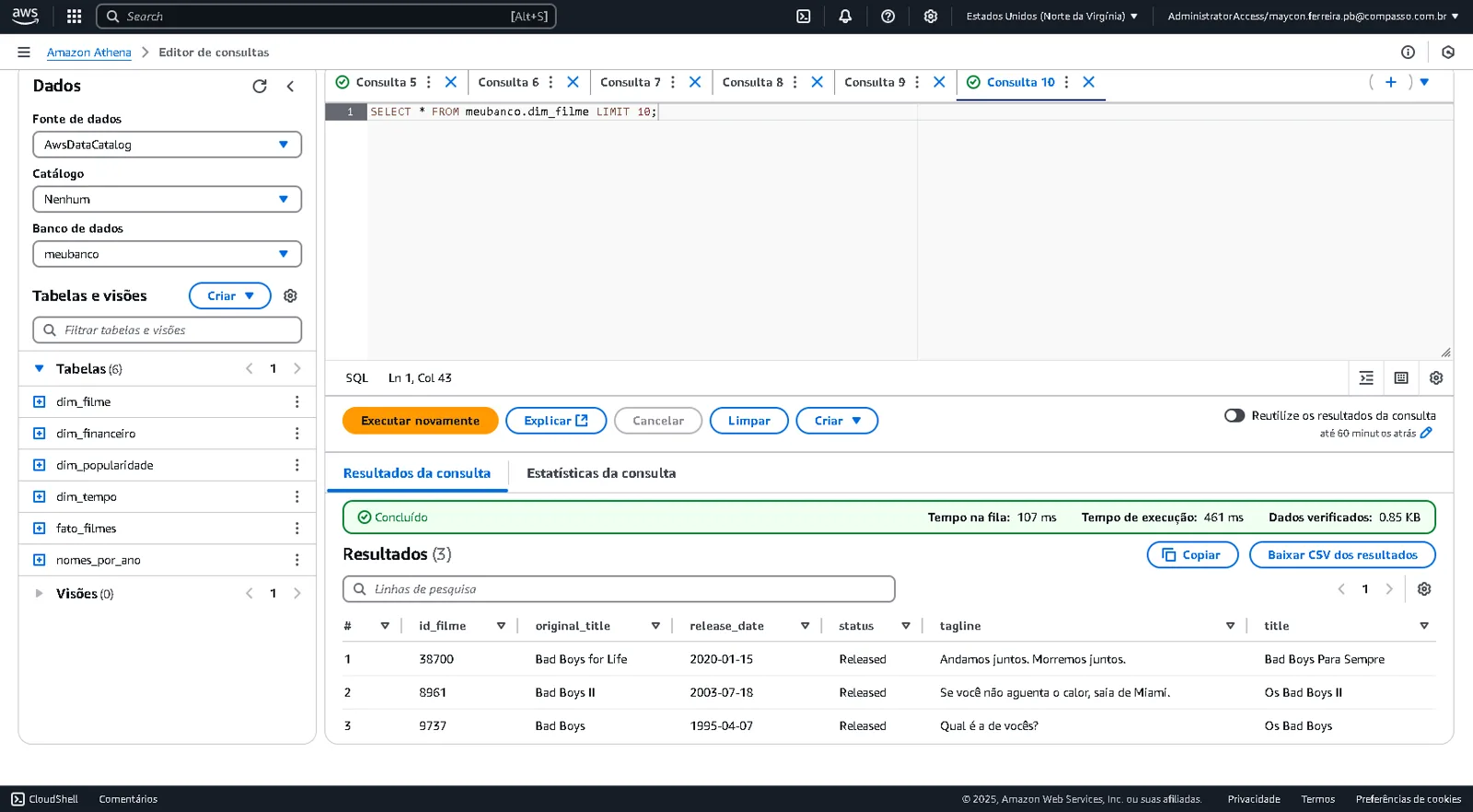Copy the query results
The width and height of the screenshot is (1473, 812).
pyautogui.click(x=1192, y=555)
